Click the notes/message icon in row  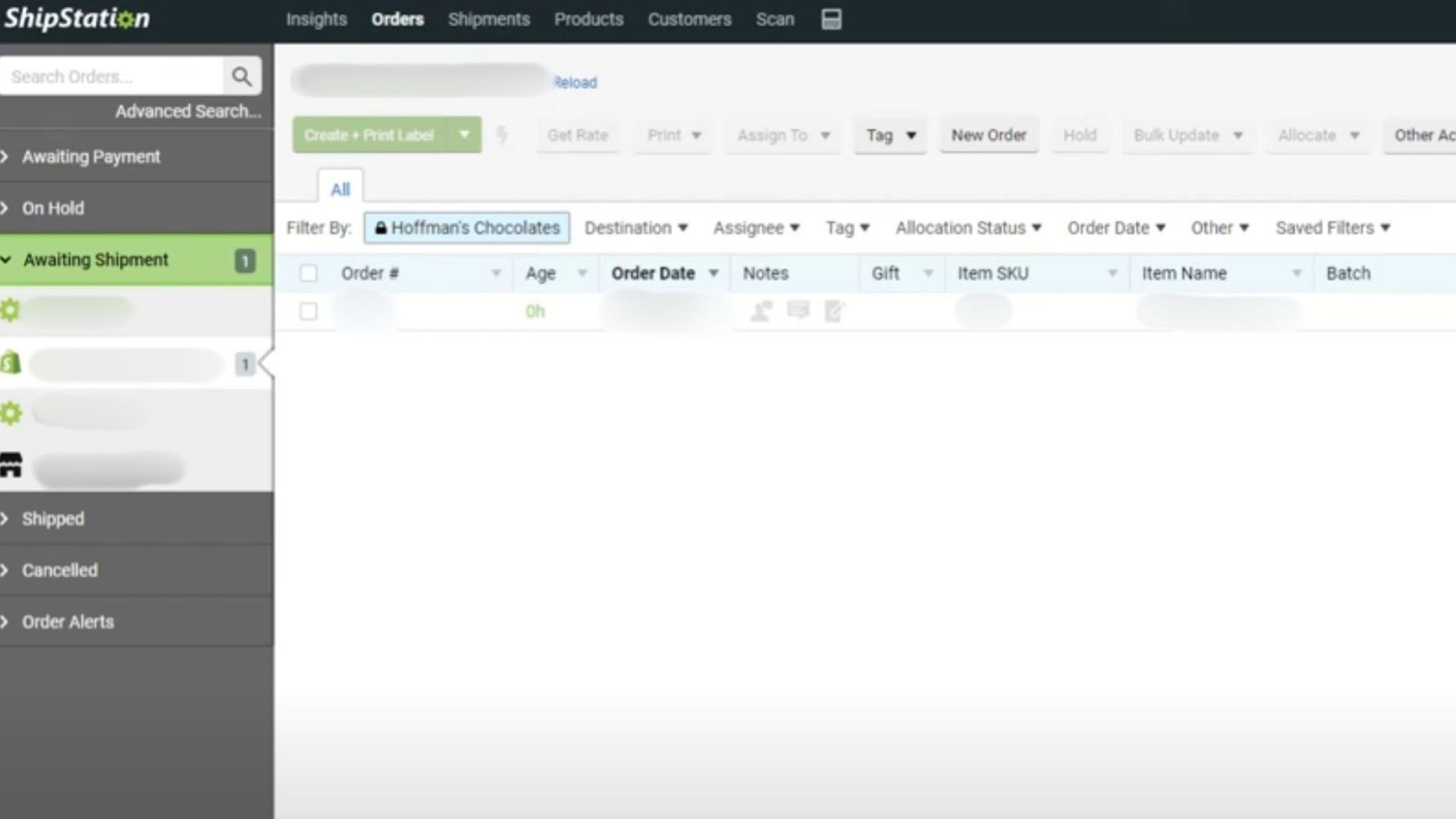coord(798,311)
